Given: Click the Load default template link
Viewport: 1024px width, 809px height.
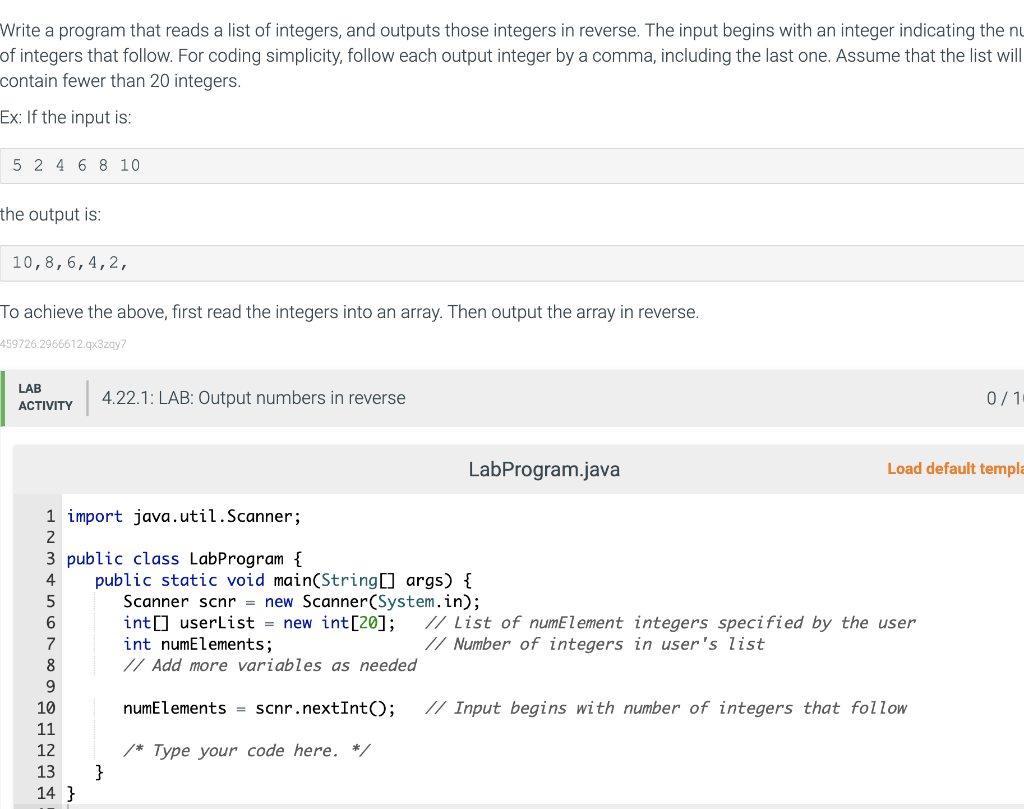Looking at the screenshot, I should pos(954,468).
